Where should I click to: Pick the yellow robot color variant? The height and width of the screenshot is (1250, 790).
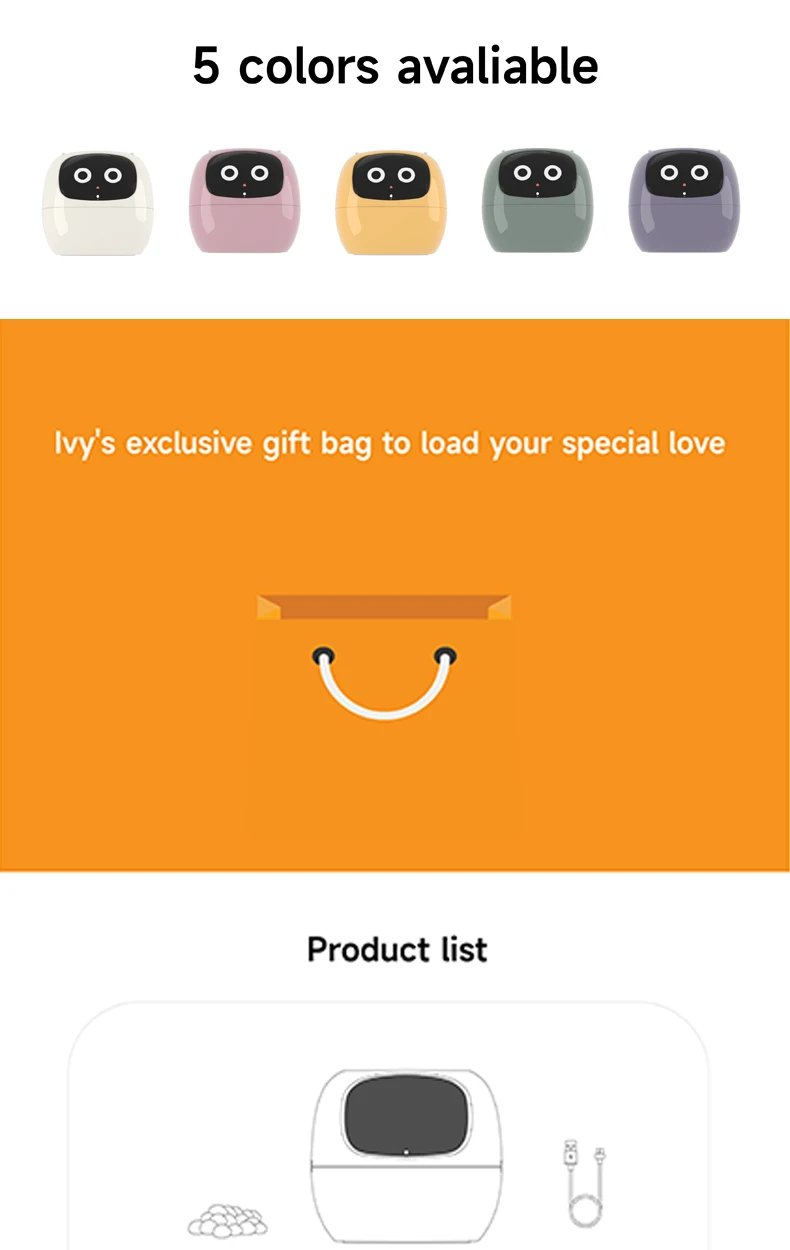[x=390, y=201]
